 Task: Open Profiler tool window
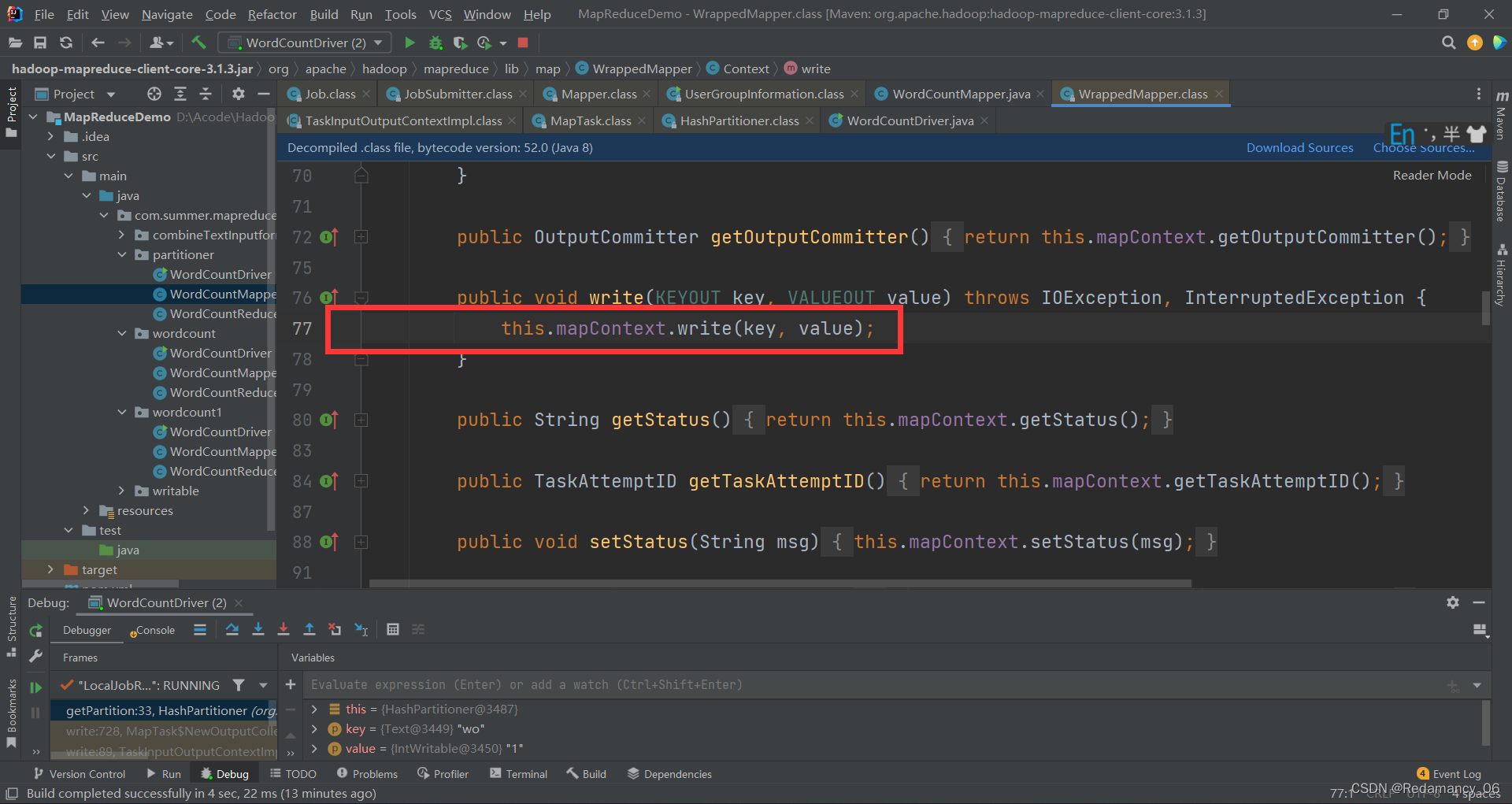(443, 774)
